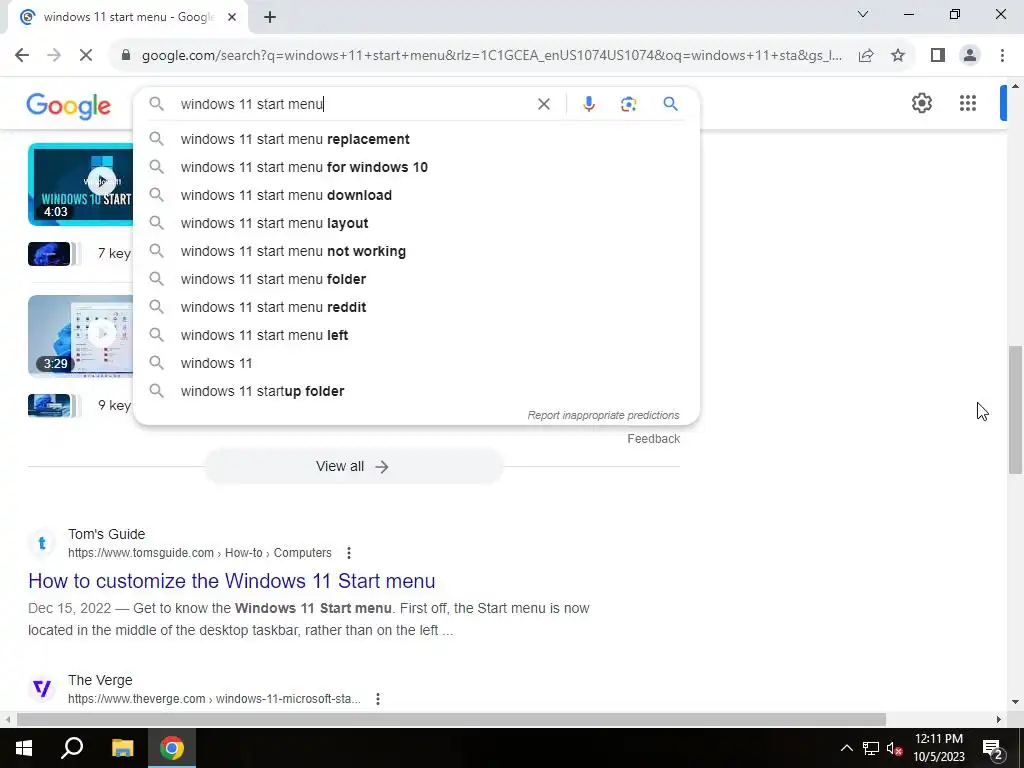
Task: Start voice search with the microphone icon
Action: click(x=588, y=104)
